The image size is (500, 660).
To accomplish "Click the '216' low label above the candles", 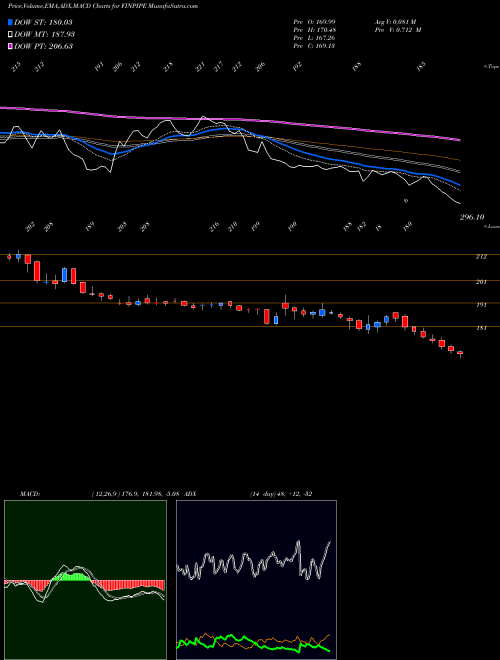I will click(x=214, y=227).
